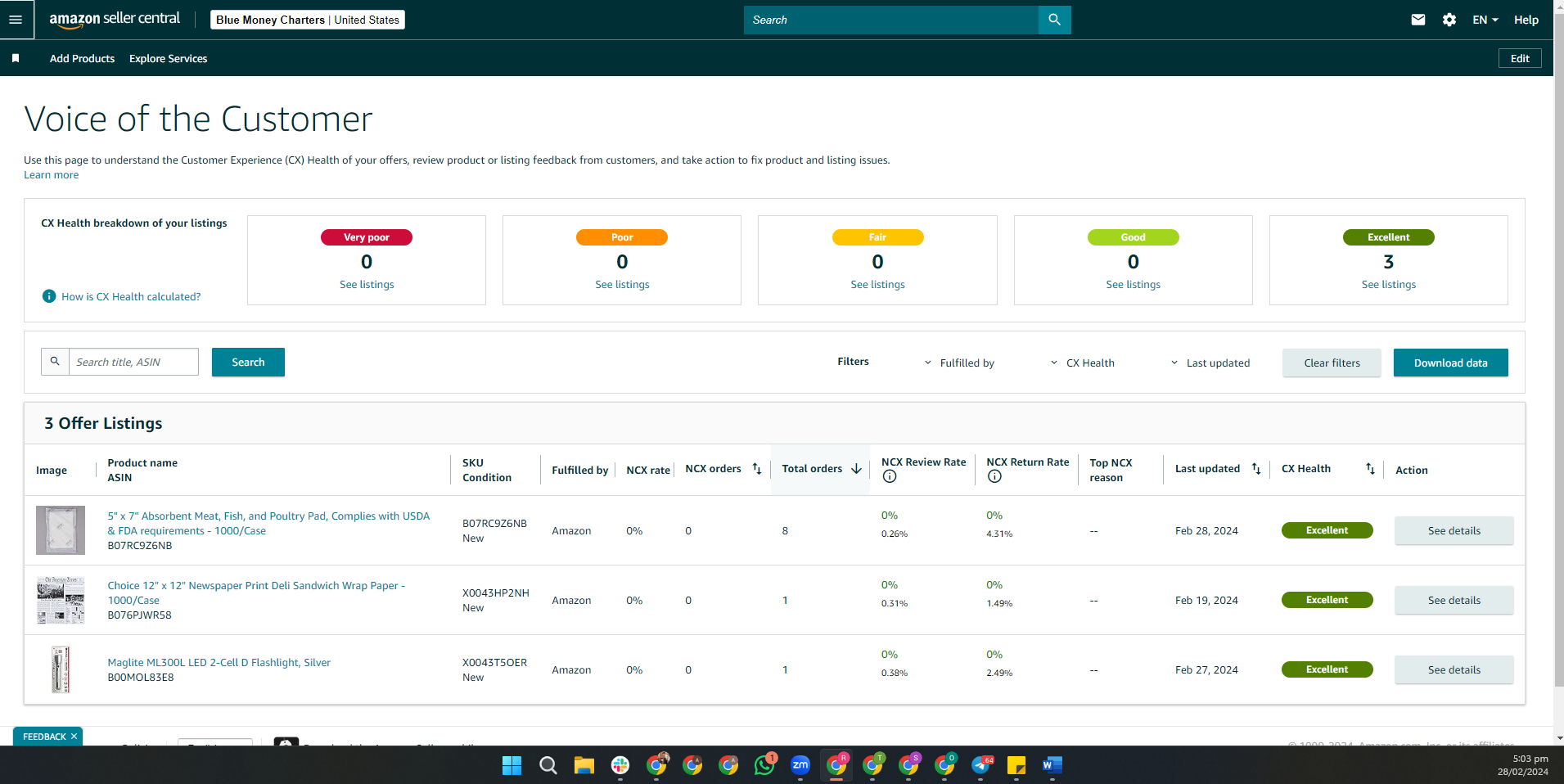See details for Absorbent Meat Pad listing
The width and height of the screenshot is (1564, 784).
coord(1454,530)
